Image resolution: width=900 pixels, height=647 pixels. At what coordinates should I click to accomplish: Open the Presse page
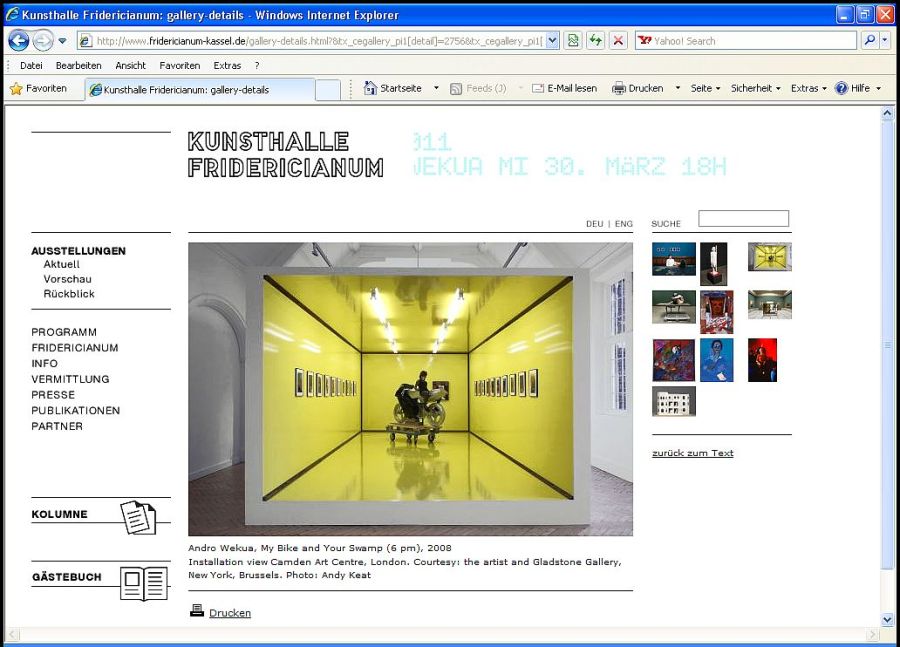[53, 395]
